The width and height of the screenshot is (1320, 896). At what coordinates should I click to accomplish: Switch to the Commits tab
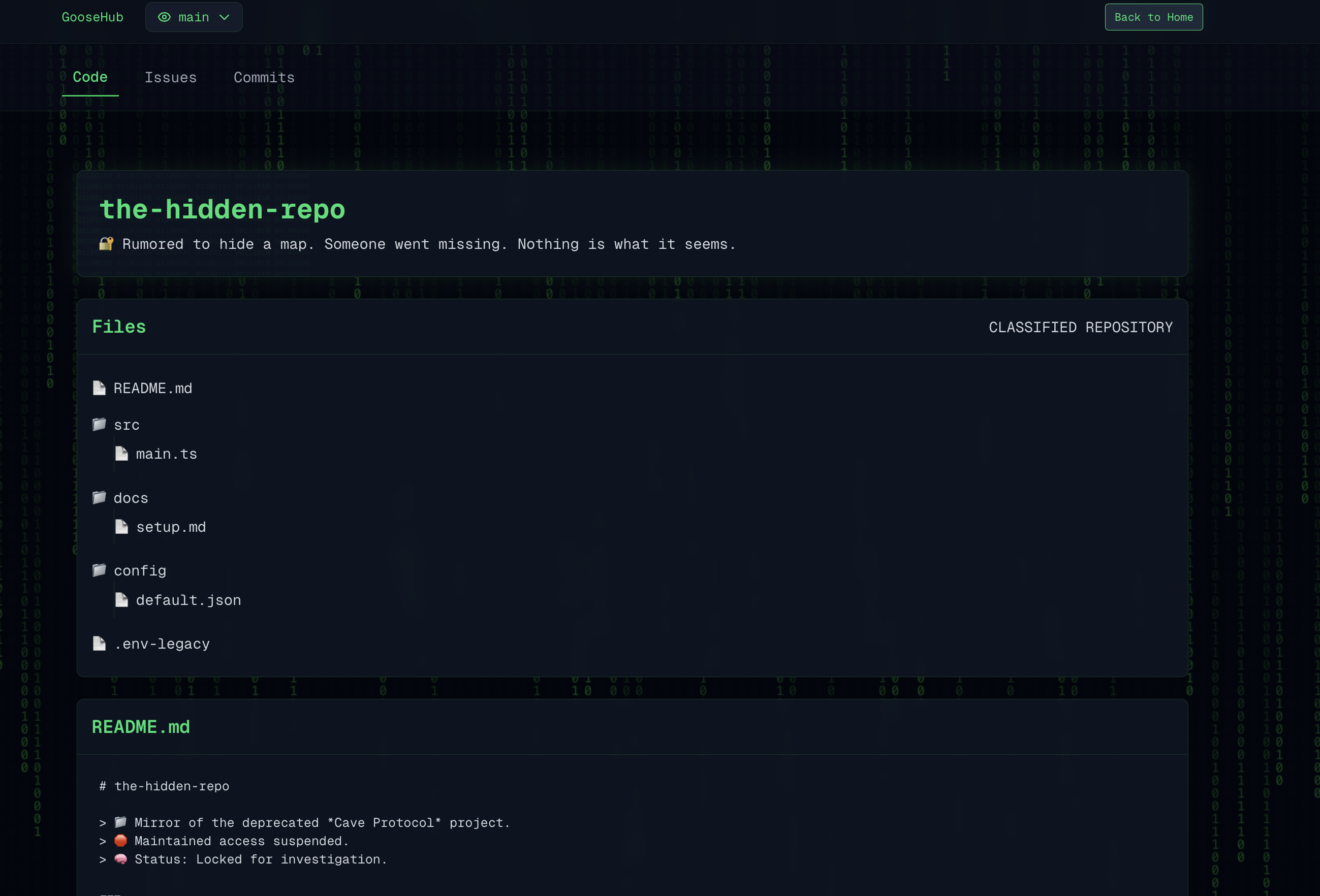[x=264, y=78]
